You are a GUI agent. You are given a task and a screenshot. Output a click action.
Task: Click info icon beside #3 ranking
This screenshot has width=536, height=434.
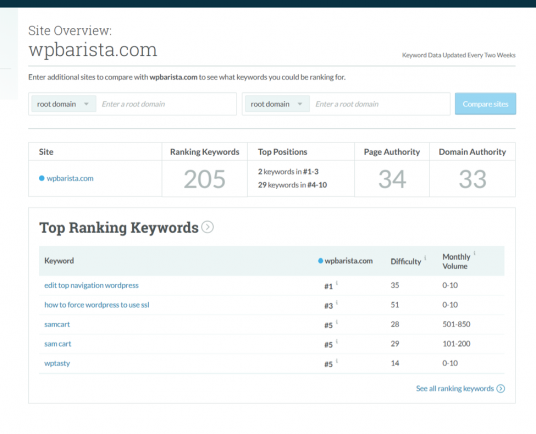(x=337, y=302)
